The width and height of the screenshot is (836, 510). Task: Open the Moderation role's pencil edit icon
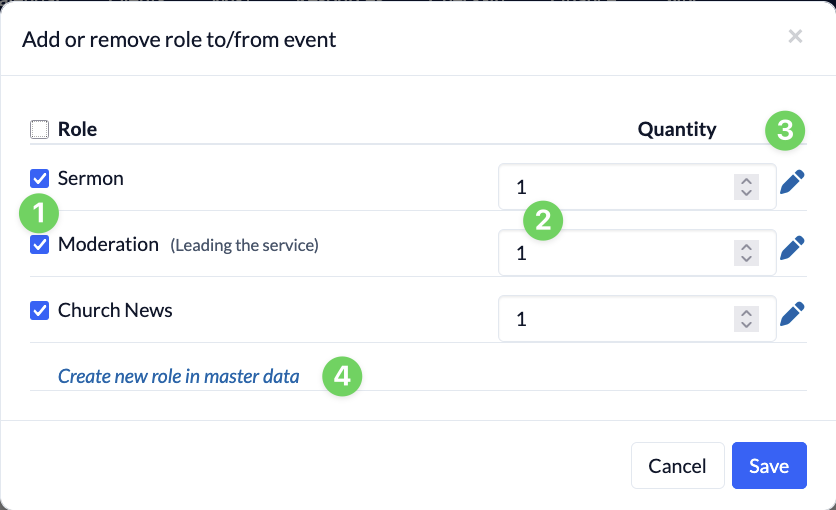[792, 248]
